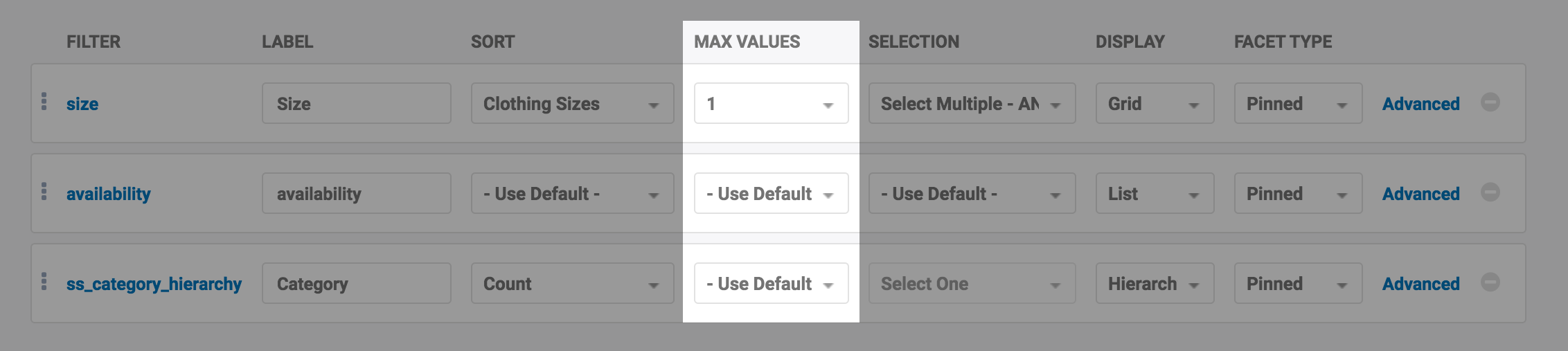Click drag handle for ss_category_hierarchy row

pos(44,282)
